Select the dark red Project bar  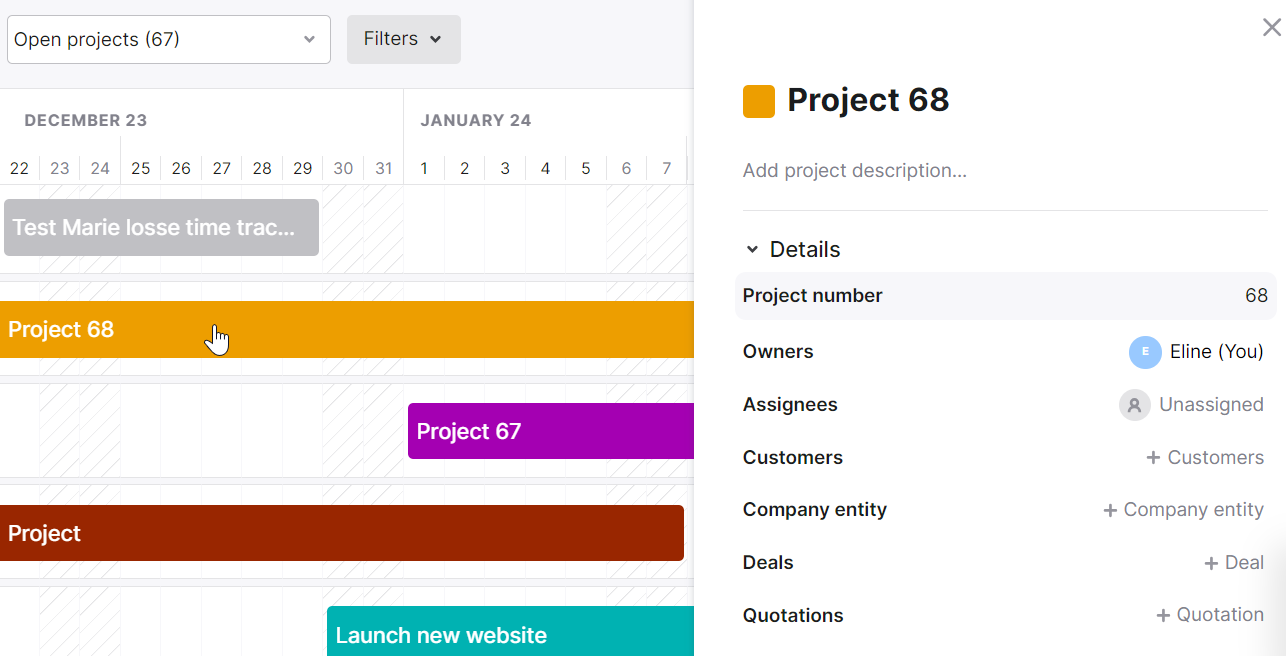340,533
